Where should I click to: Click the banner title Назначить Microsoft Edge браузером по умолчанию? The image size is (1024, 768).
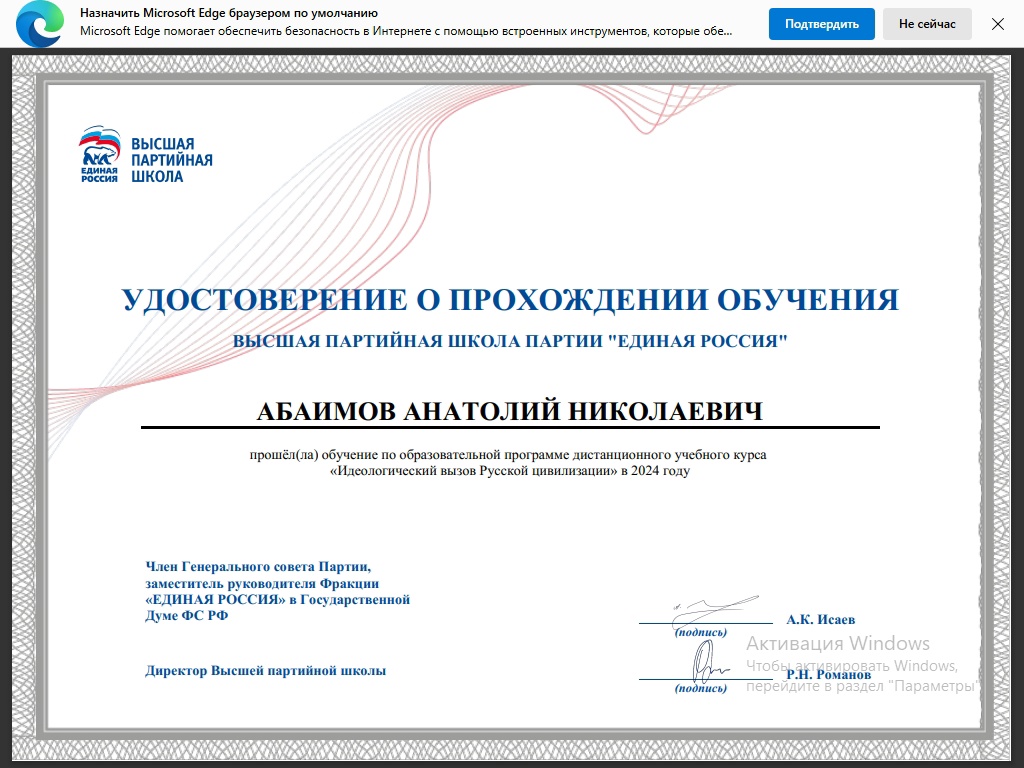[x=229, y=13]
